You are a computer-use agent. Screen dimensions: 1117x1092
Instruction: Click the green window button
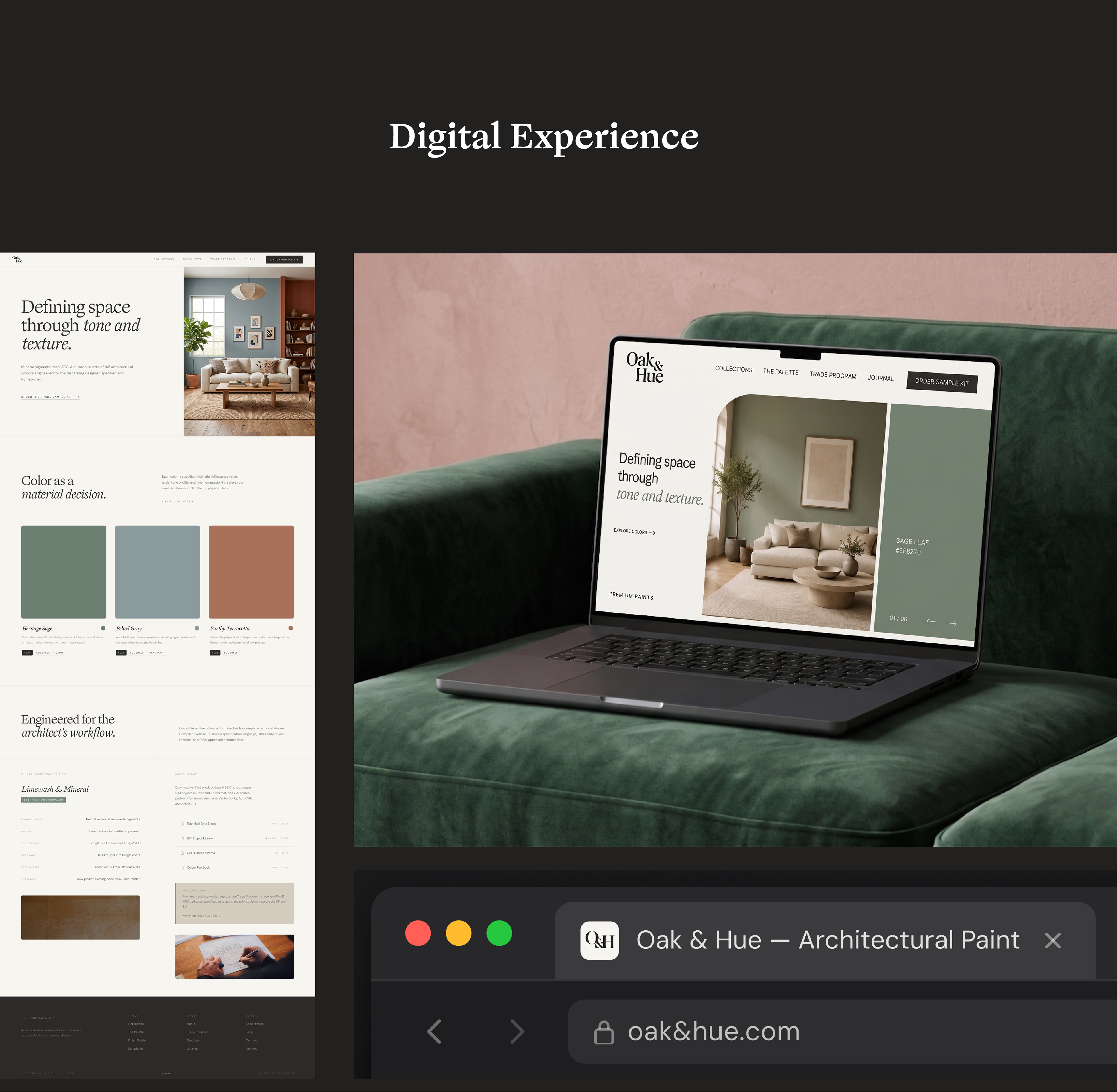tap(499, 933)
